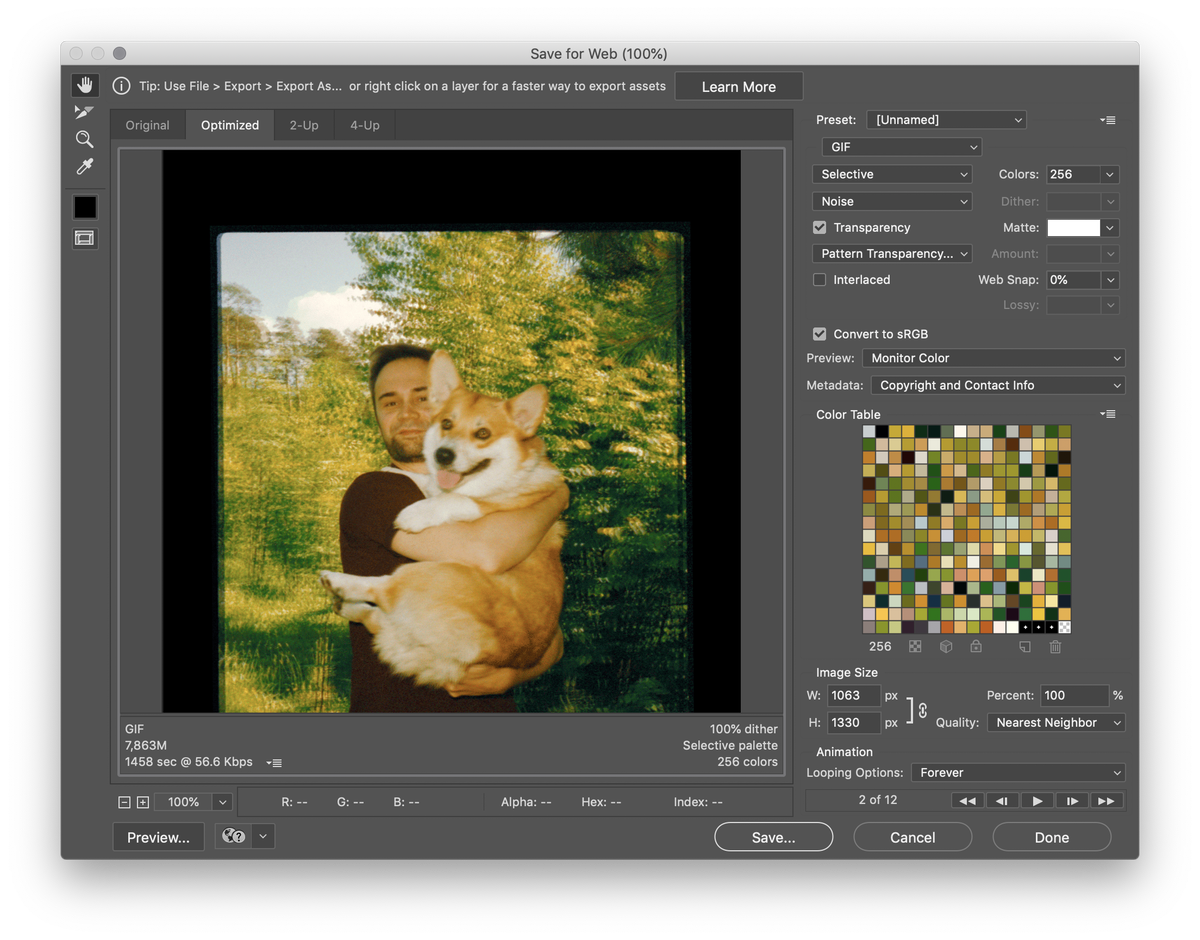Click the Colors field showing 256
This screenshot has width=1200, height=940.
pyautogui.click(x=1073, y=174)
